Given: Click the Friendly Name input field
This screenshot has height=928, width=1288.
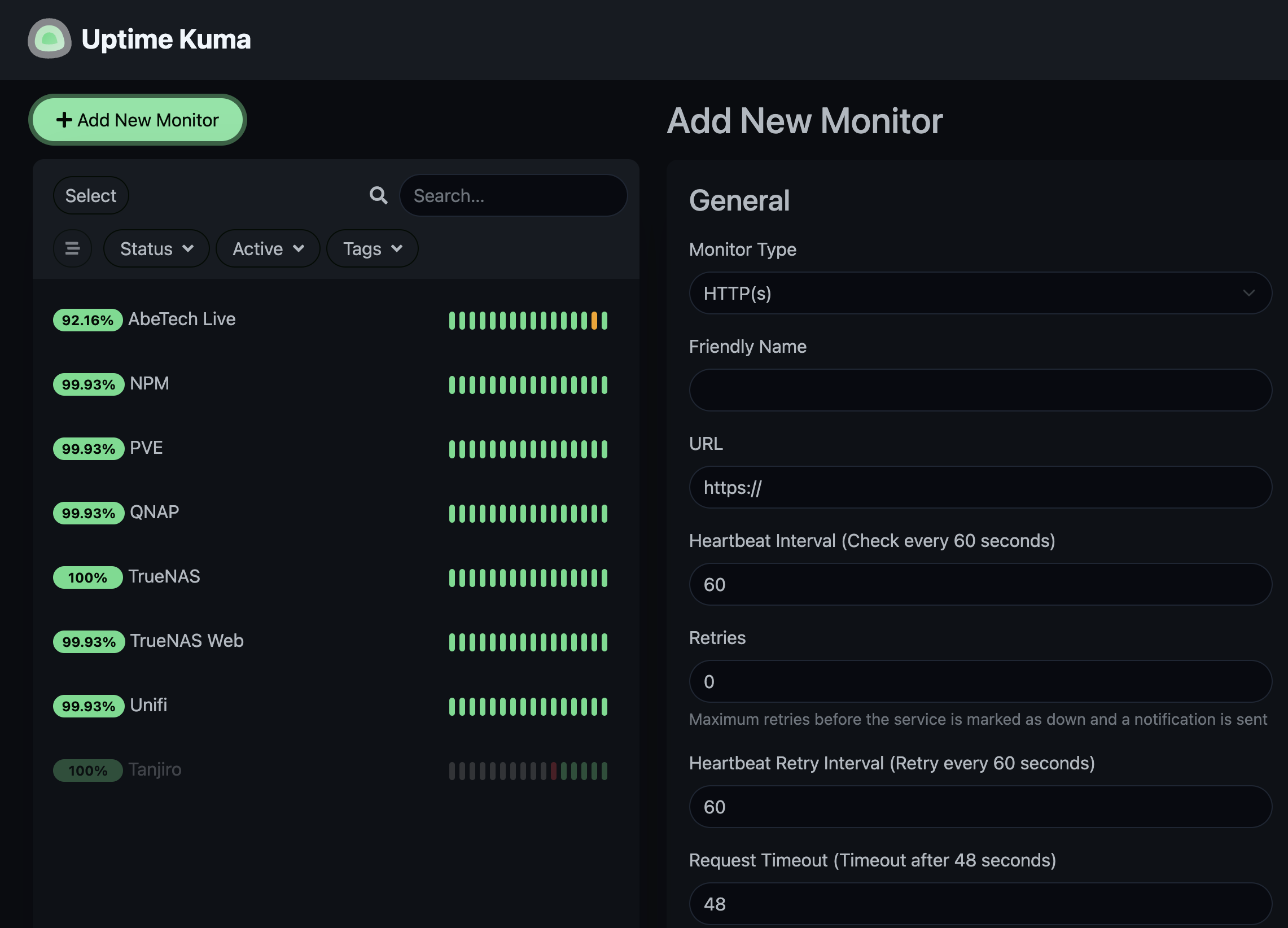Looking at the screenshot, I should (980, 390).
